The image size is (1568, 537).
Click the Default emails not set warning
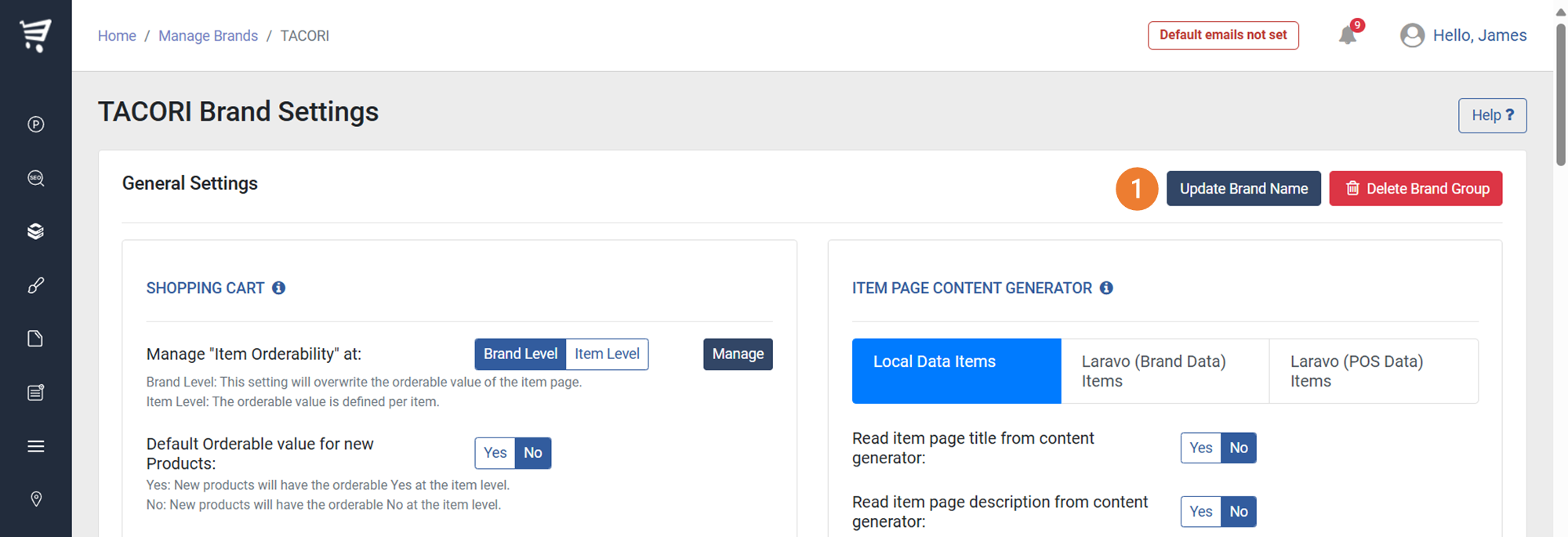coord(1223,35)
